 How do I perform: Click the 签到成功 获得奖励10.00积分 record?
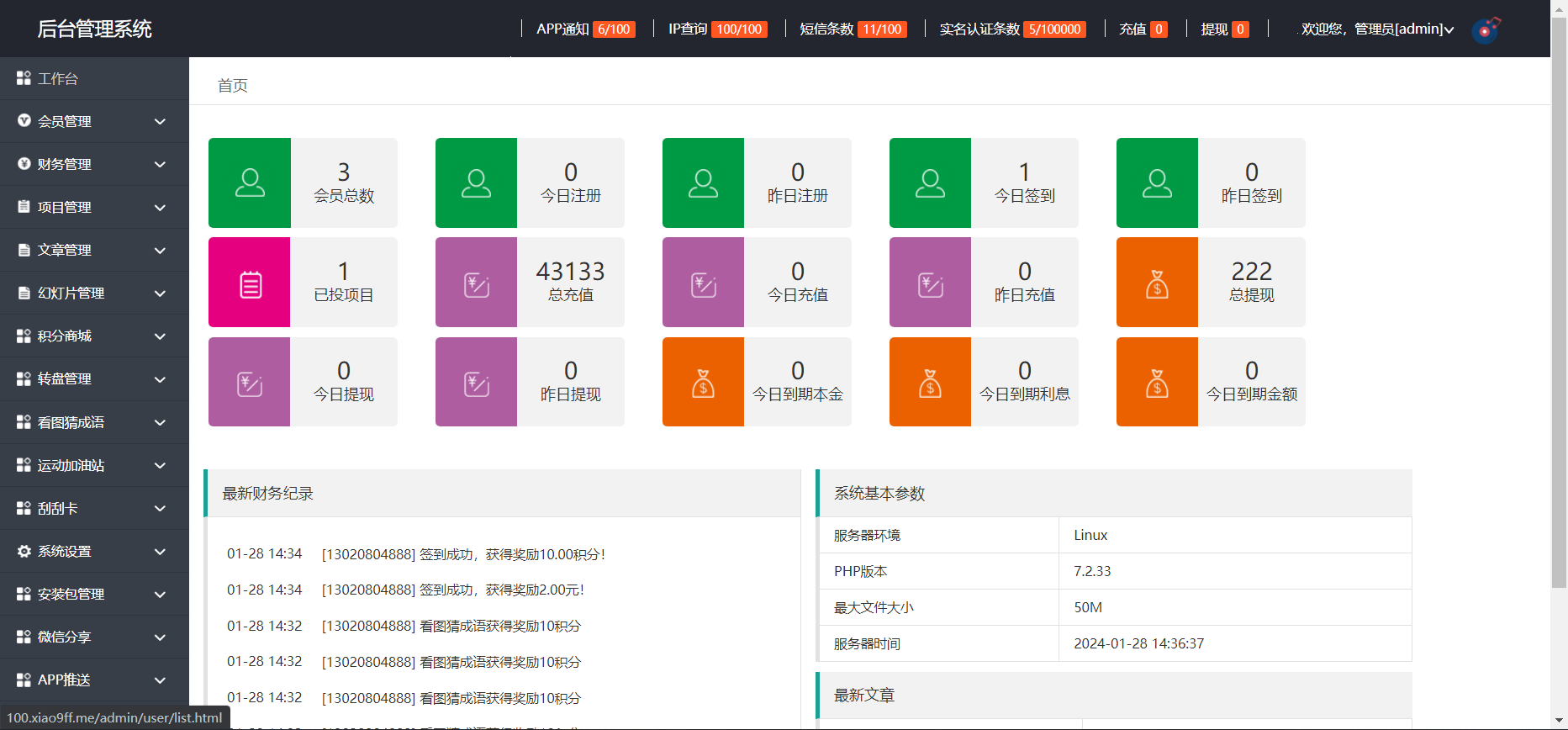463,554
